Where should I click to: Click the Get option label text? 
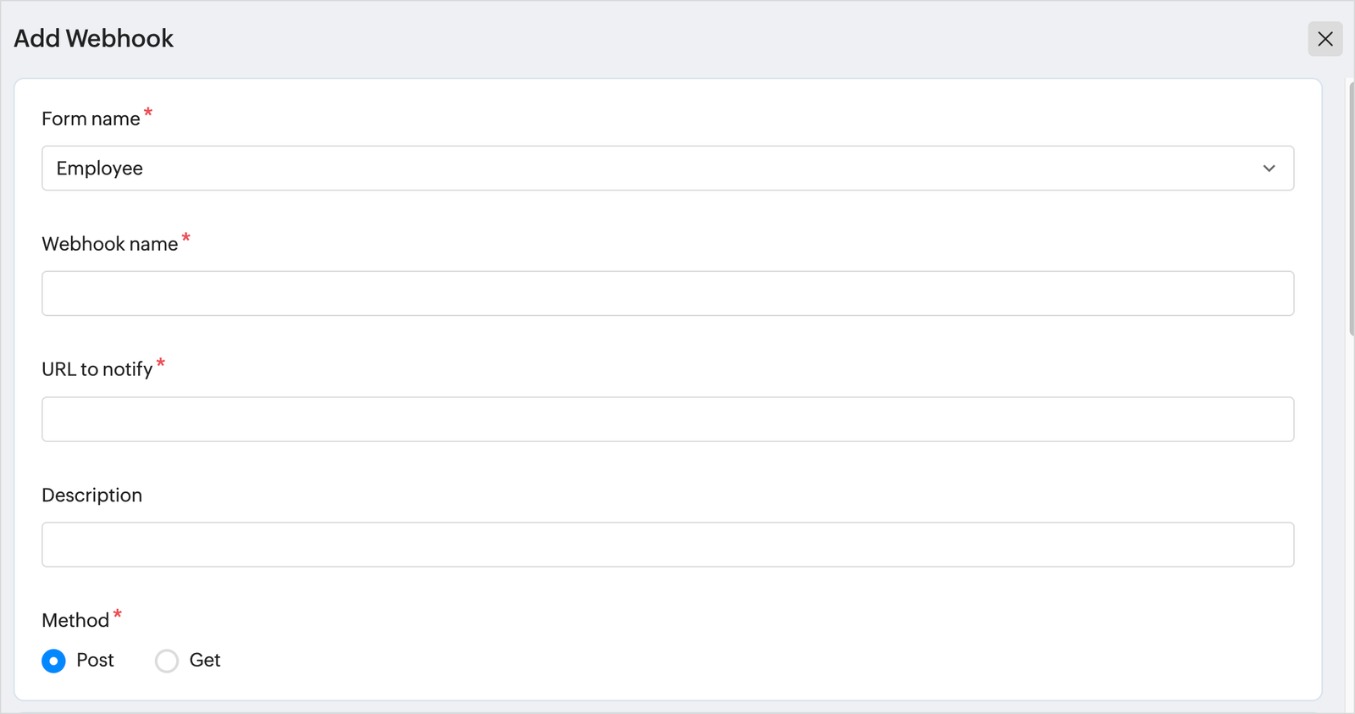tap(205, 660)
